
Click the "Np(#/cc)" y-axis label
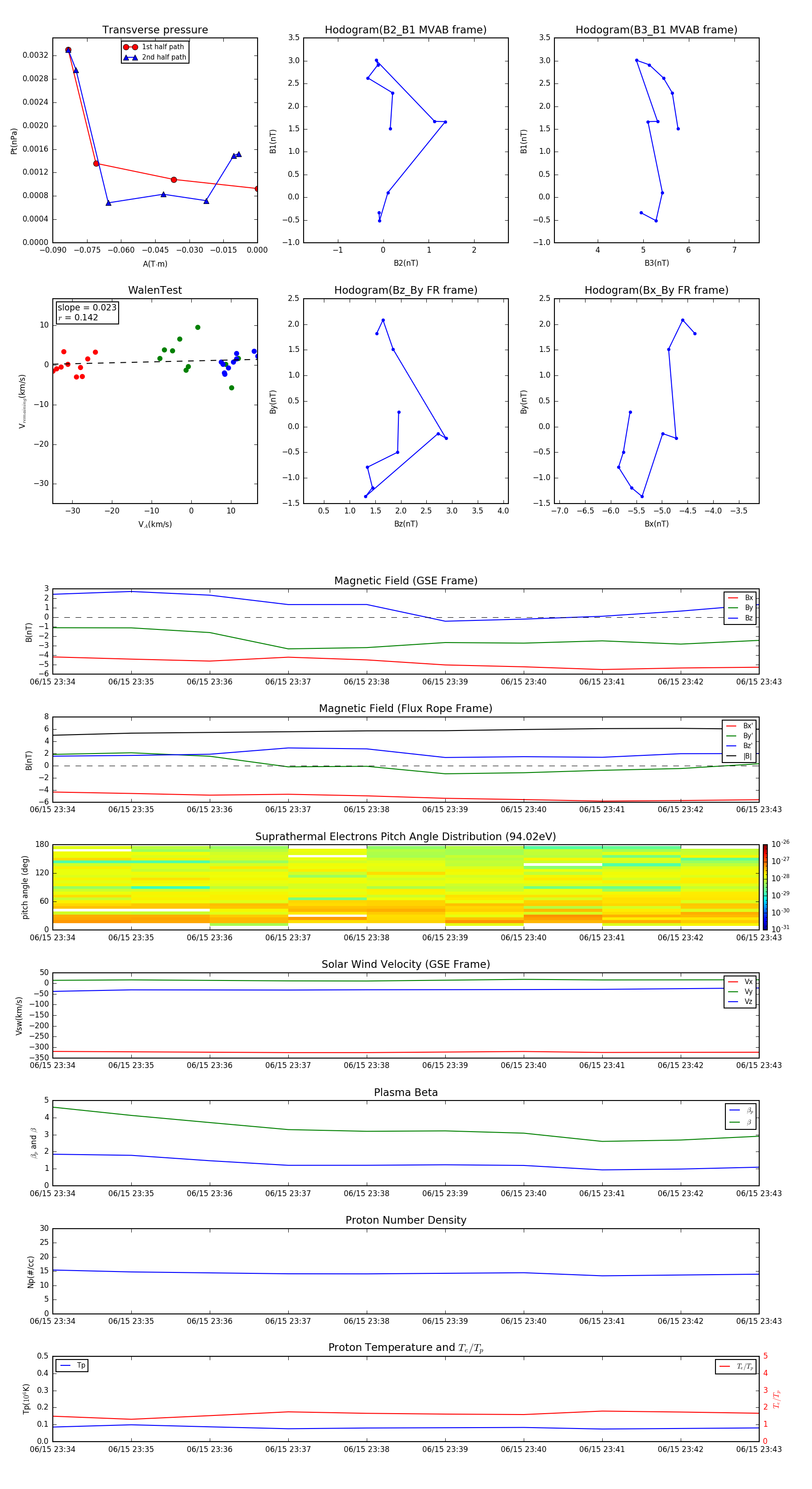(31, 1272)
